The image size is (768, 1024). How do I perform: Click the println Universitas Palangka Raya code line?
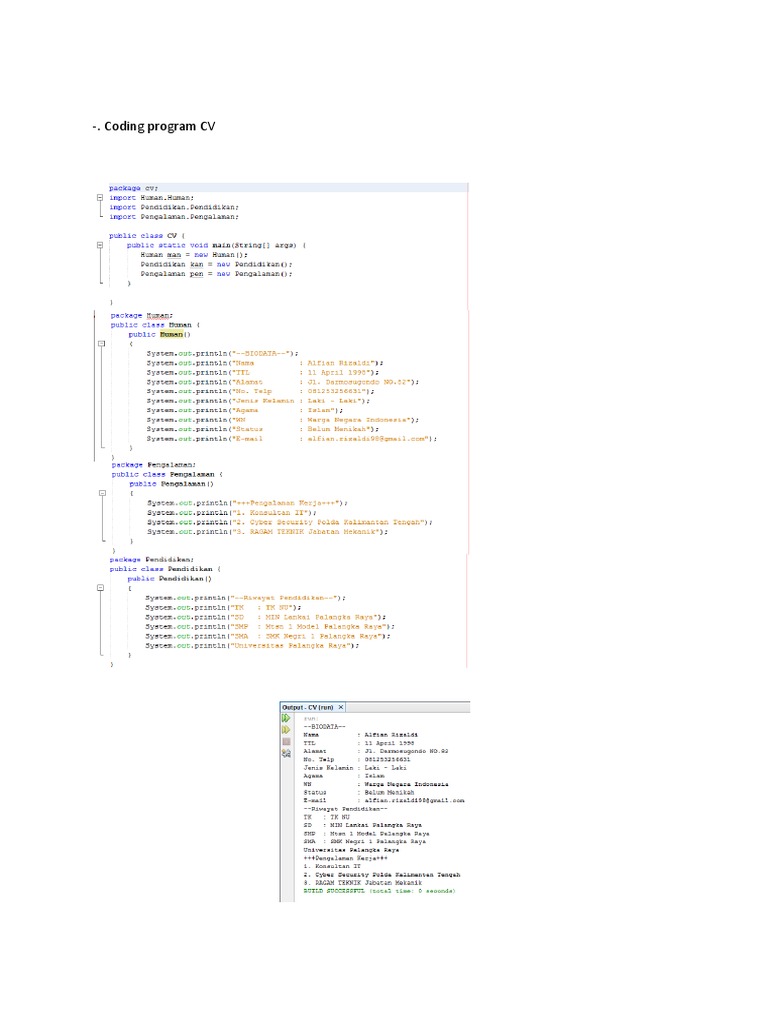click(252, 645)
